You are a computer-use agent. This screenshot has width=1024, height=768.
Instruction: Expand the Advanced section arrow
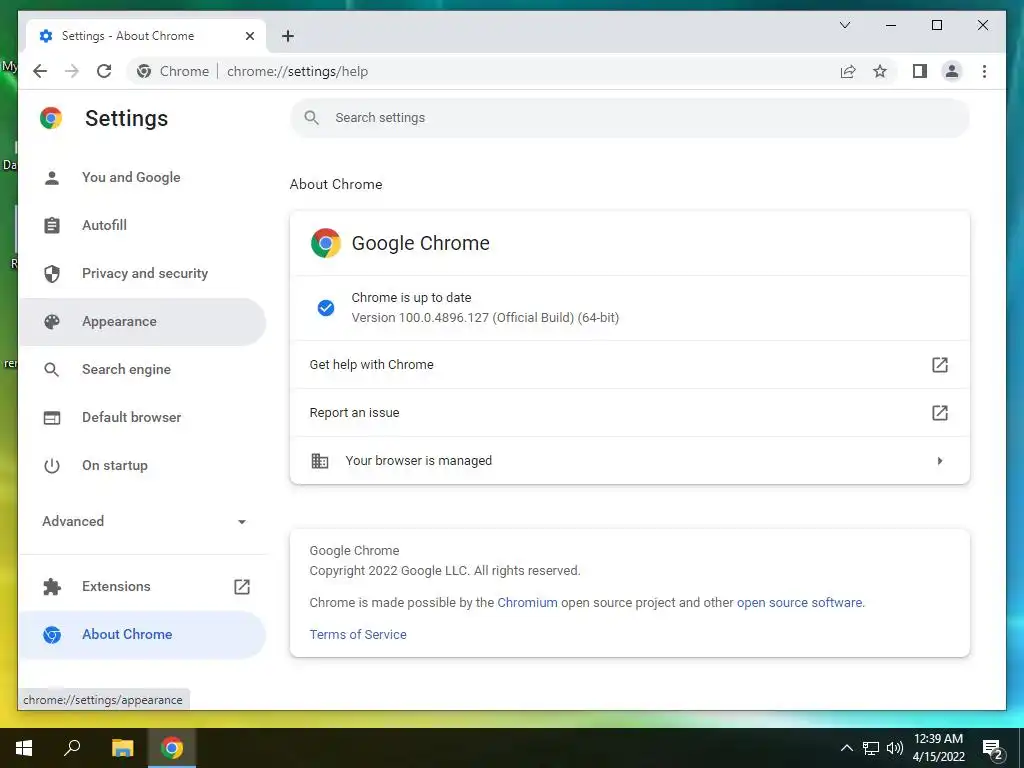(x=242, y=522)
